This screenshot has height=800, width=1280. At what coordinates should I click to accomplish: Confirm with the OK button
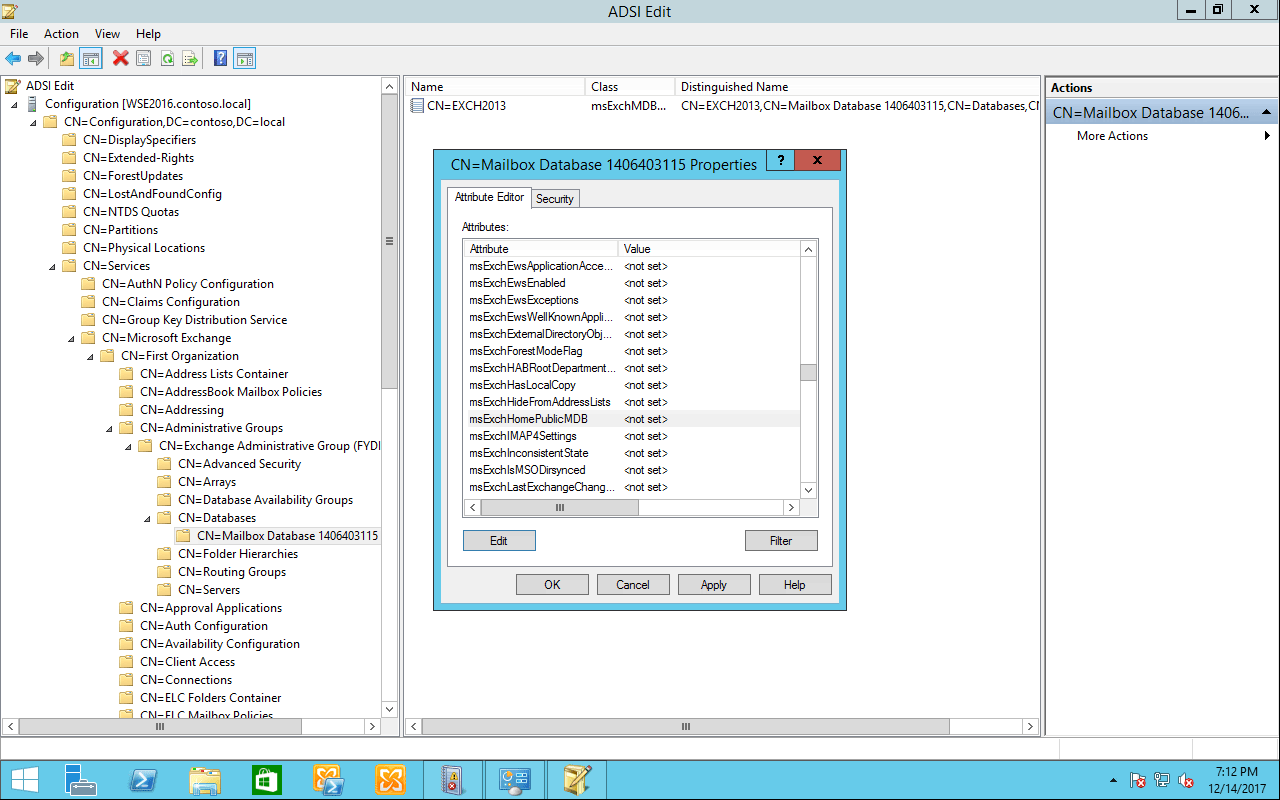click(x=552, y=585)
